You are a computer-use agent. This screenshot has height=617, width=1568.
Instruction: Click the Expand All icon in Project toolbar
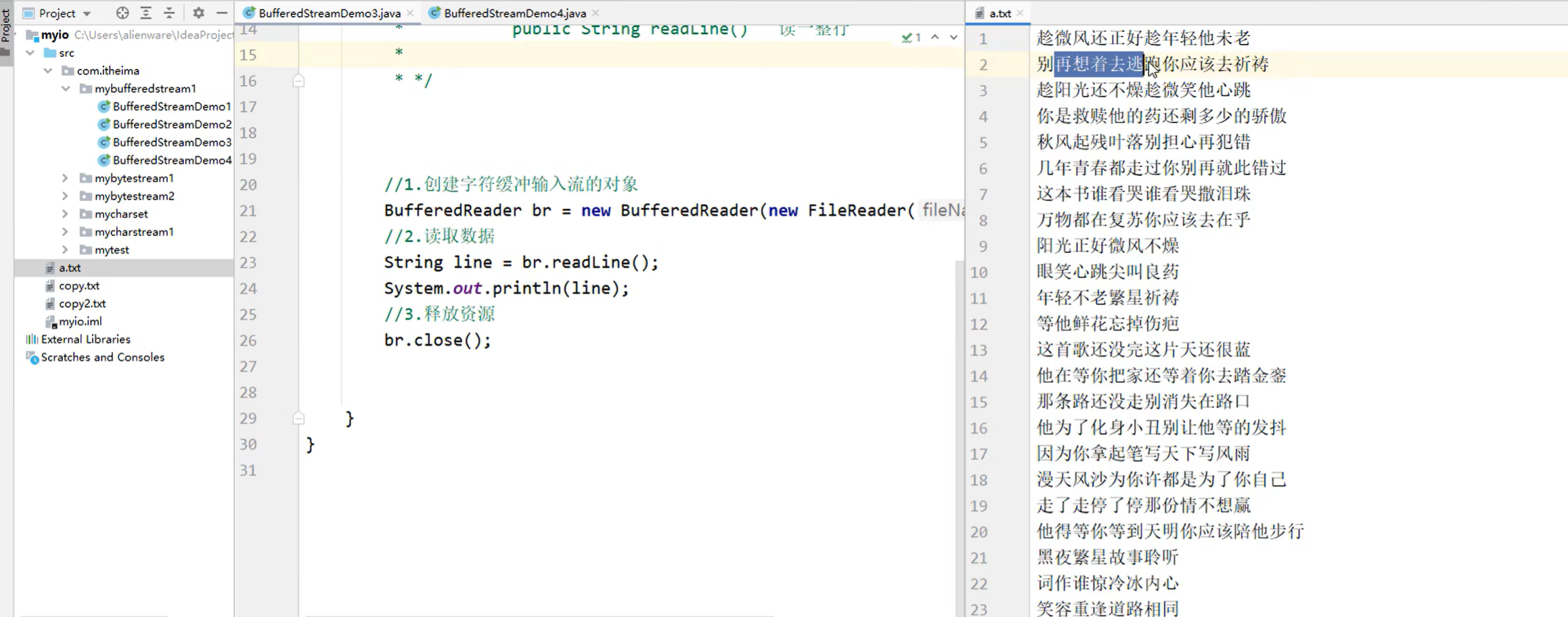point(145,12)
